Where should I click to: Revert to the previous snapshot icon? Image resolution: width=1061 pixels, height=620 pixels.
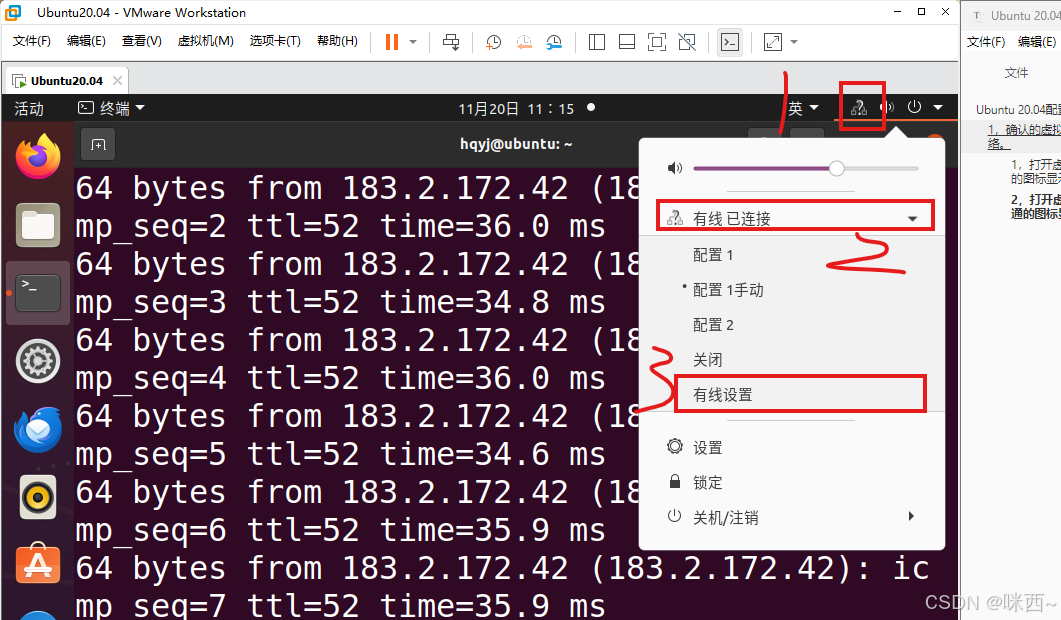pos(524,42)
